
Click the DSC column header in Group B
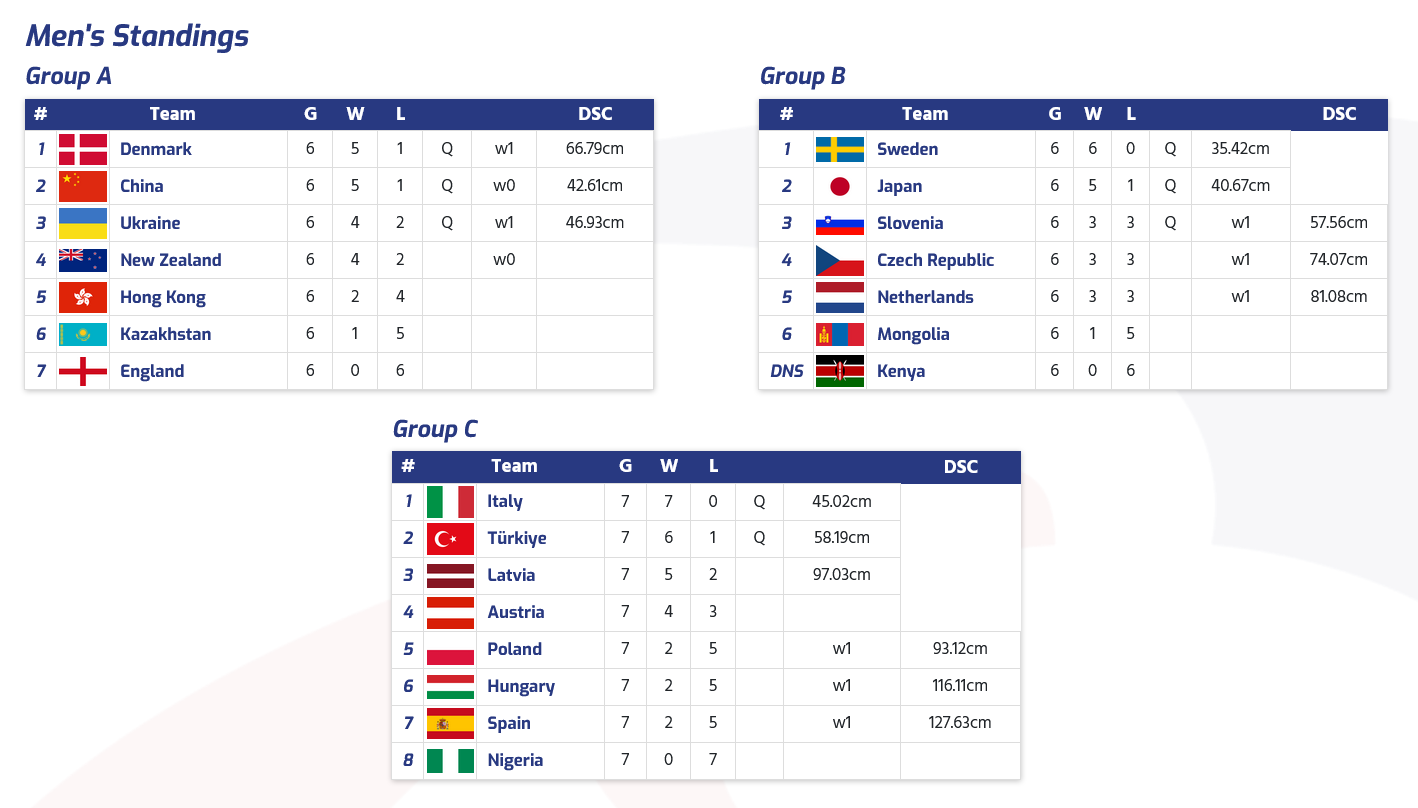pos(1339,114)
